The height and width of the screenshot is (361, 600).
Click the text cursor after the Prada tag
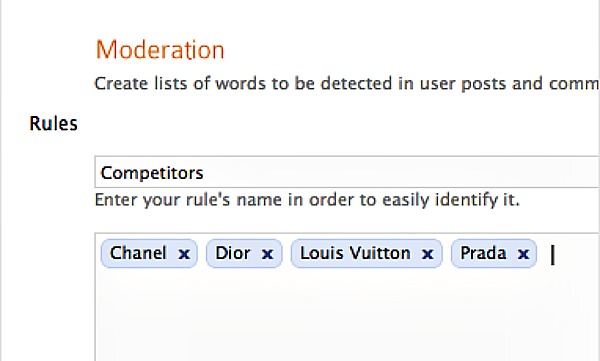[x=552, y=255]
